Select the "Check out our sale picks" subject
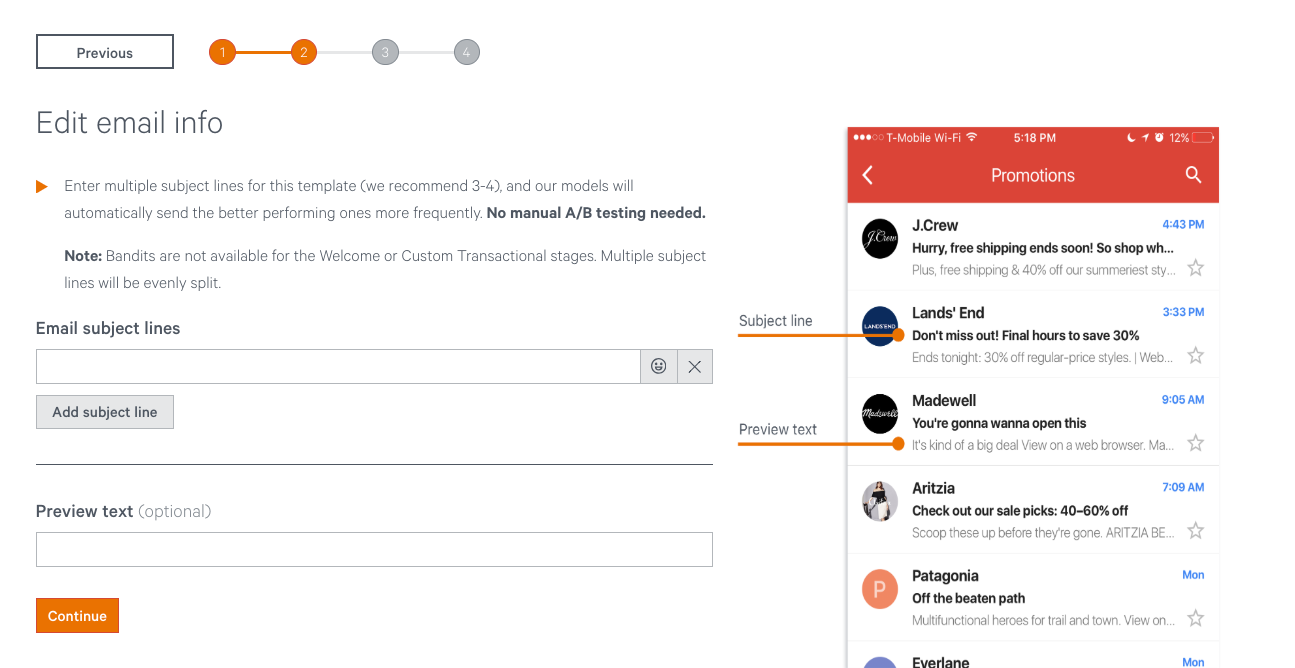 1020,511
